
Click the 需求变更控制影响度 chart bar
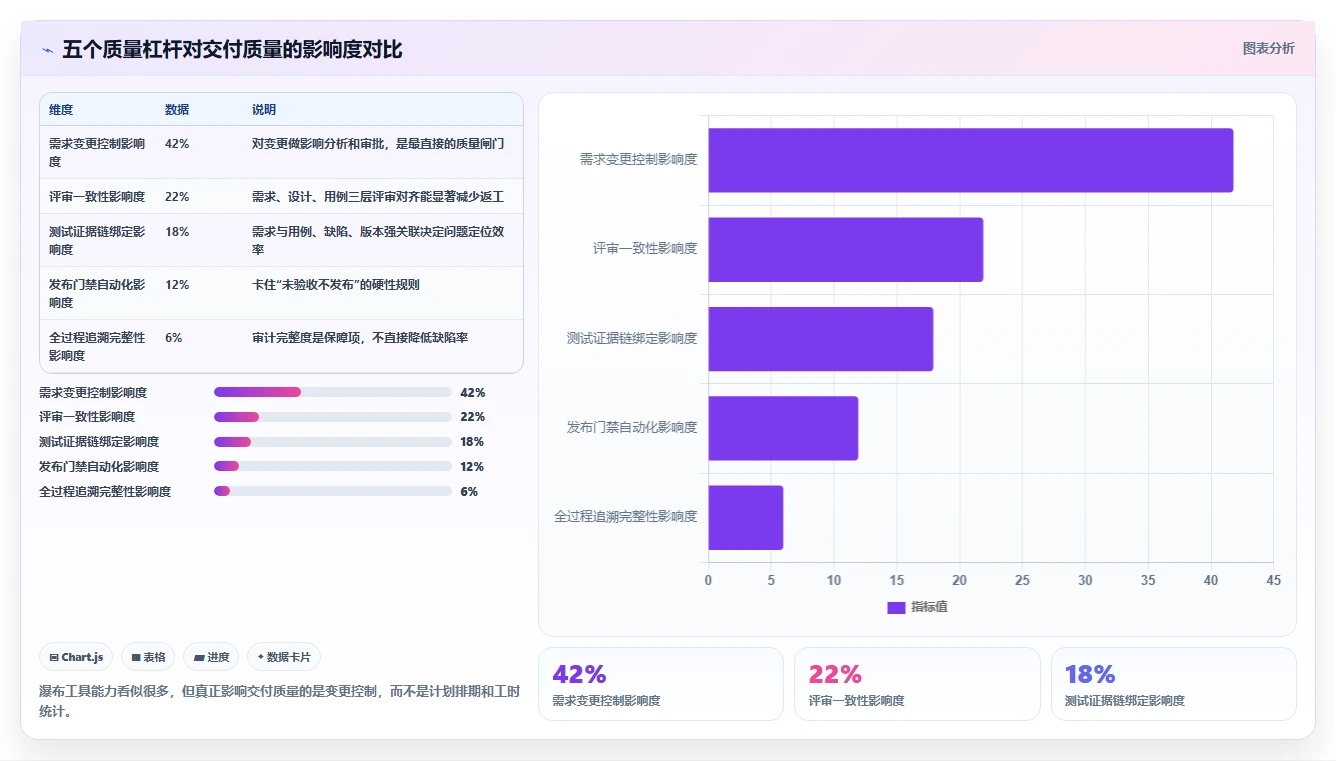pyautogui.click(x=971, y=160)
